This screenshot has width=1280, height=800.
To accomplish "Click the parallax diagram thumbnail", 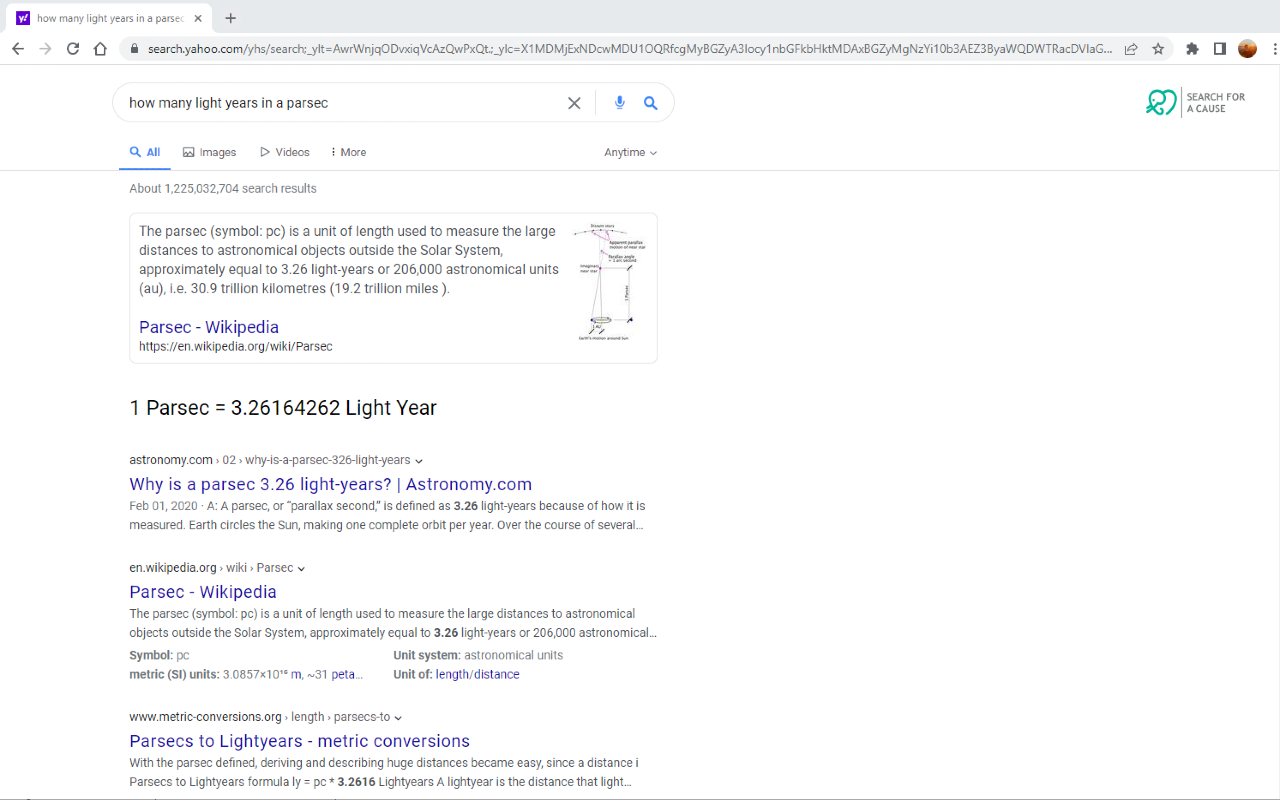I will click(x=608, y=283).
